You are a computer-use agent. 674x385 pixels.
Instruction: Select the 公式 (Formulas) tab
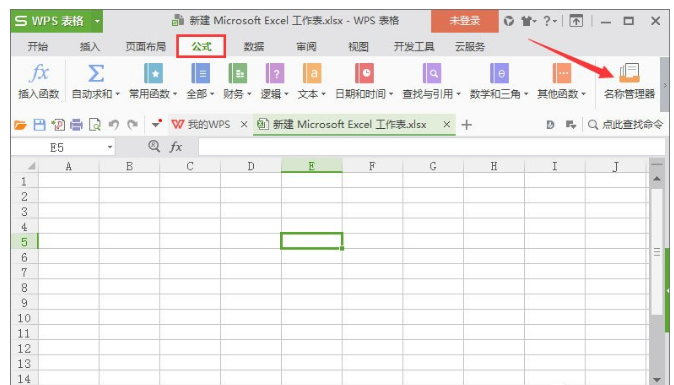pos(201,46)
